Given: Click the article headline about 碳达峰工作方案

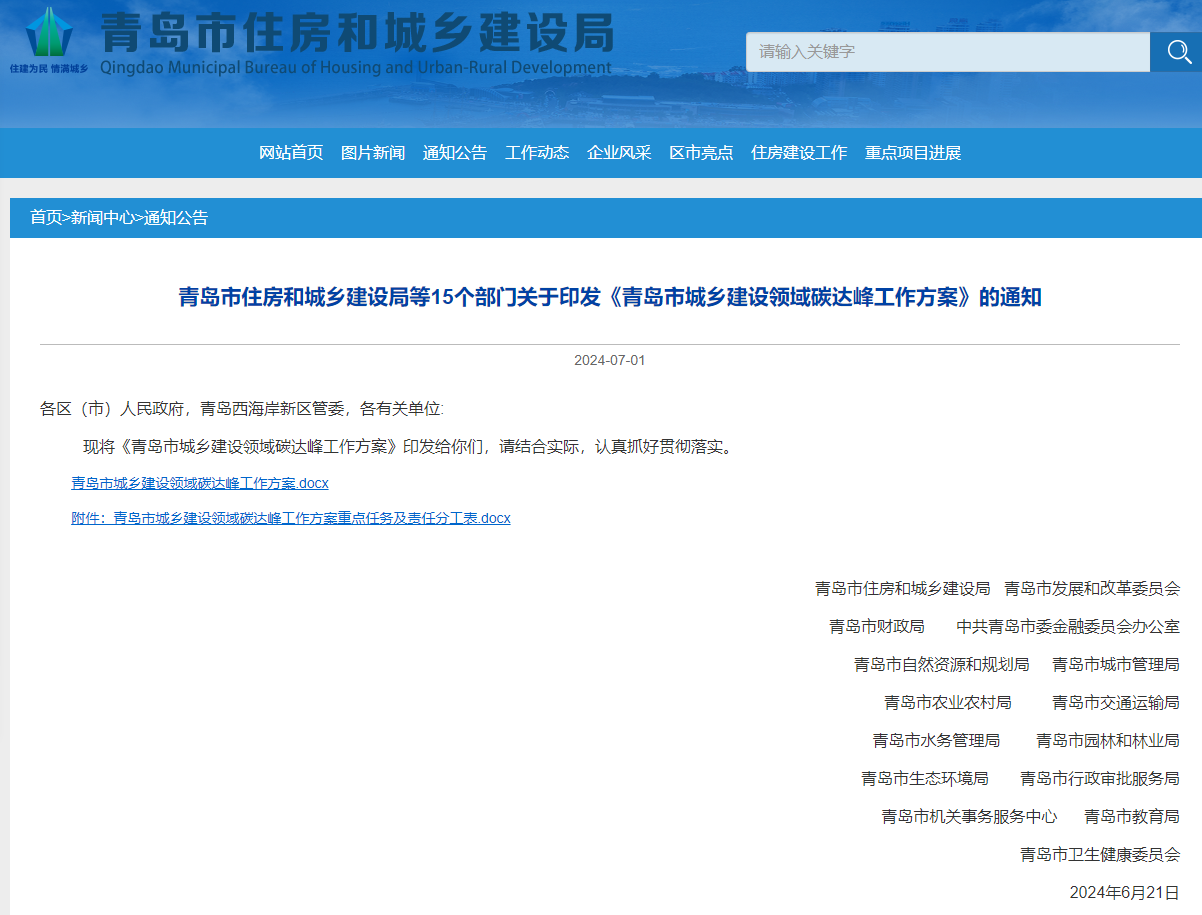Looking at the screenshot, I should (x=610, y=297).
